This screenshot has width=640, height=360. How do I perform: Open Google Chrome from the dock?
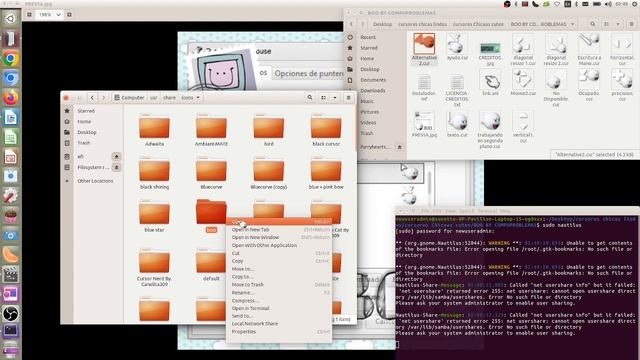[x=11, y=59]
